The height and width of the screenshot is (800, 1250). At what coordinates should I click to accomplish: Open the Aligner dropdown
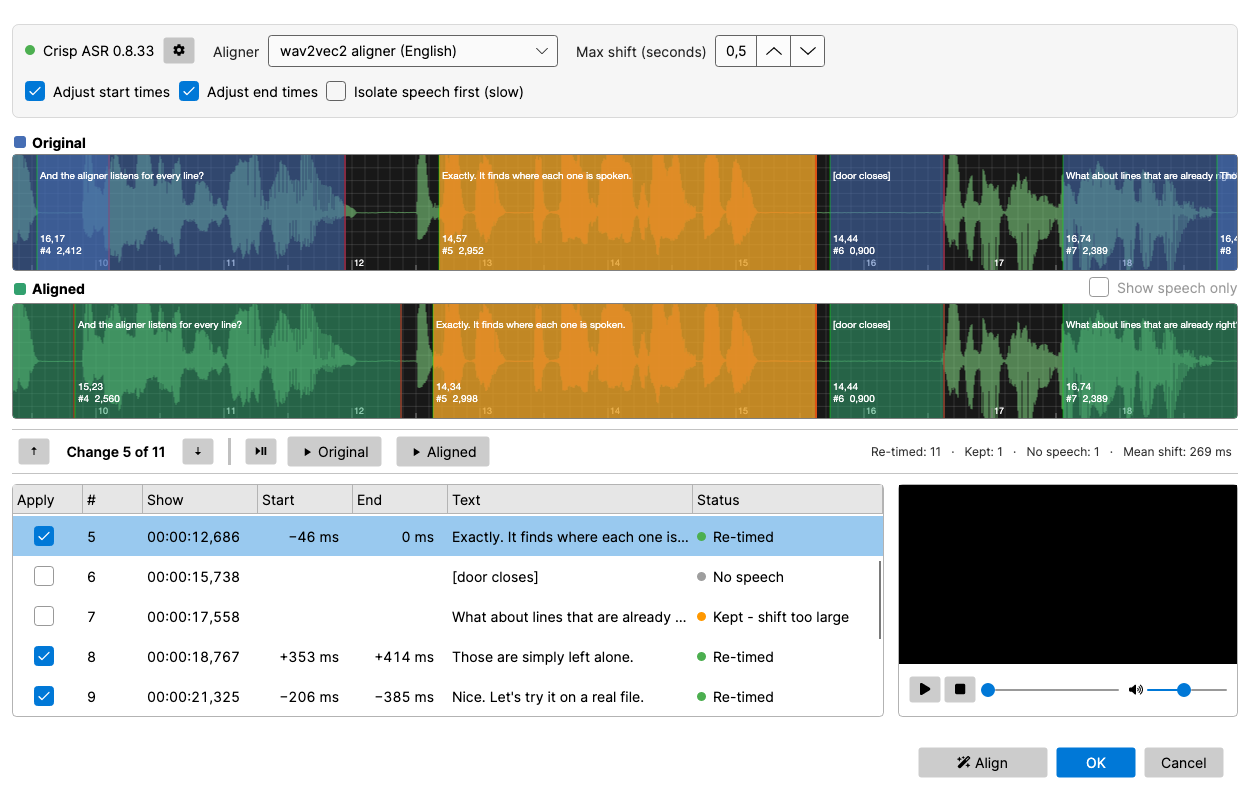click(413, 51)
